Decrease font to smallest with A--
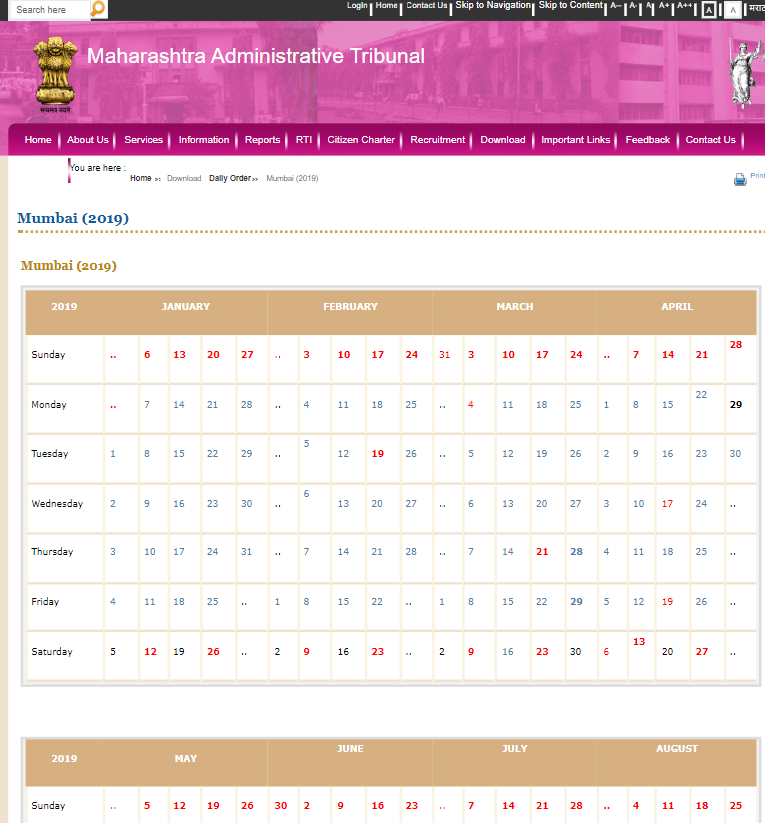Viewport: 765px width, 823px height. coord(615,6)
